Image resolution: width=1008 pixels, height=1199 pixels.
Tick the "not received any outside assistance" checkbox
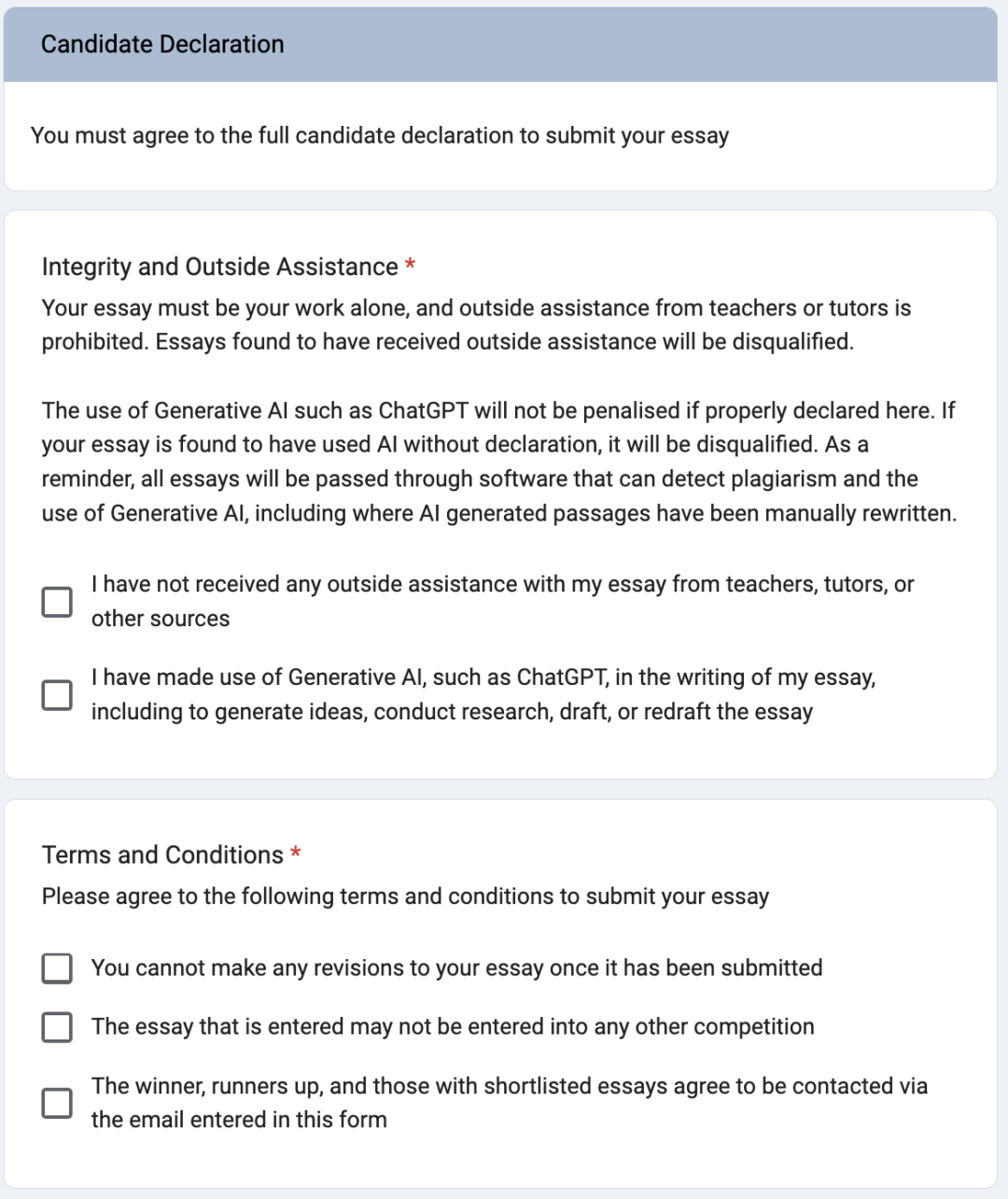[x=57, y=602]
